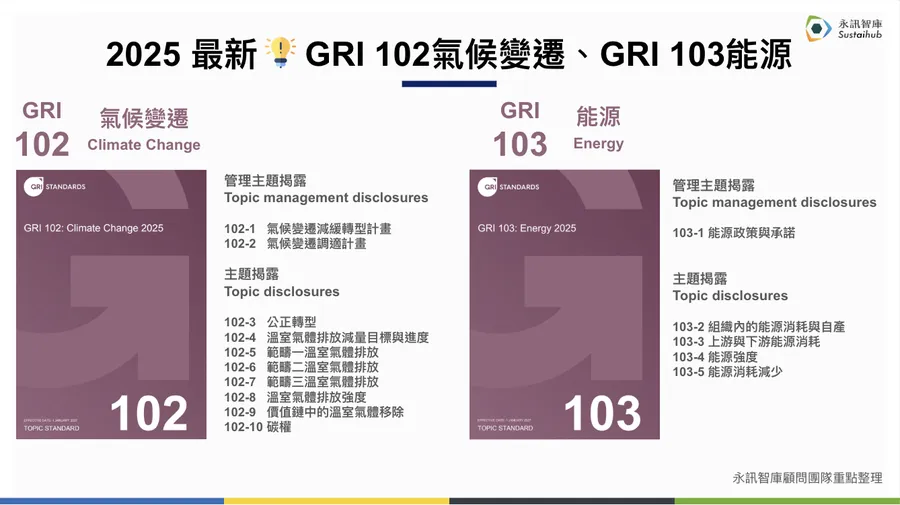Screen dimensions: 900x505
Task: Click the 永訊智庫 Sustaihub brand name
Action: (x=860, y=29)
